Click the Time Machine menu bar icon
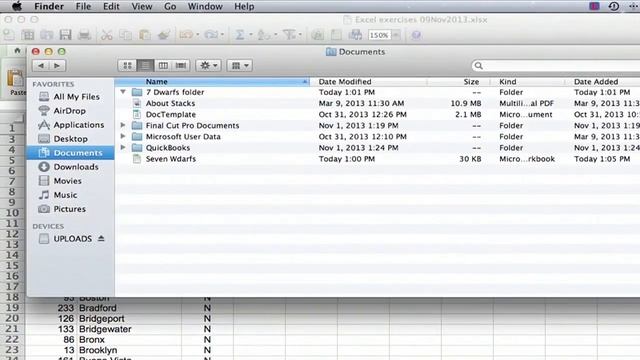The image size is (640, 360). coord(613,6)
